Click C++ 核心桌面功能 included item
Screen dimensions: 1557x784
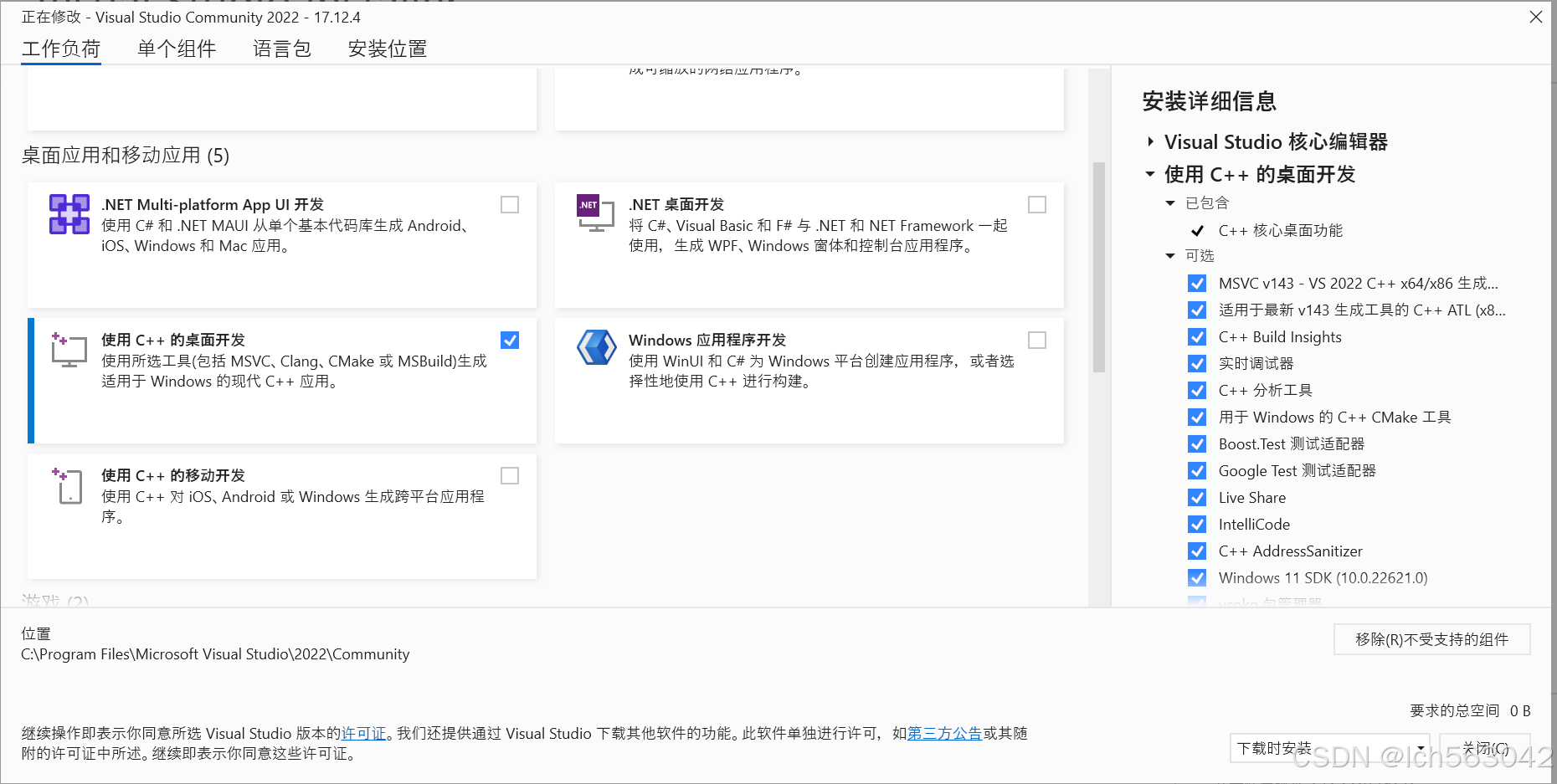click(1281, 231)
